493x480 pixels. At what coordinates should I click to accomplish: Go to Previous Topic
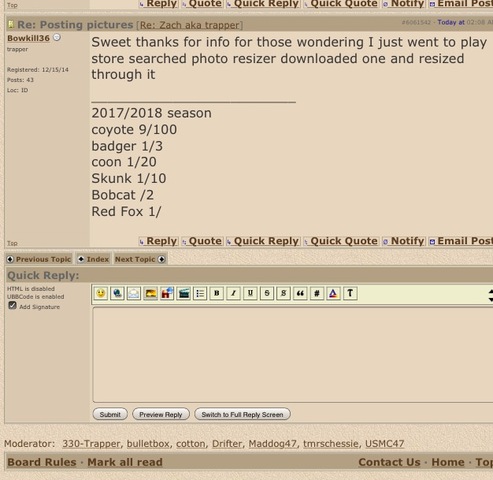pos(39,259)
